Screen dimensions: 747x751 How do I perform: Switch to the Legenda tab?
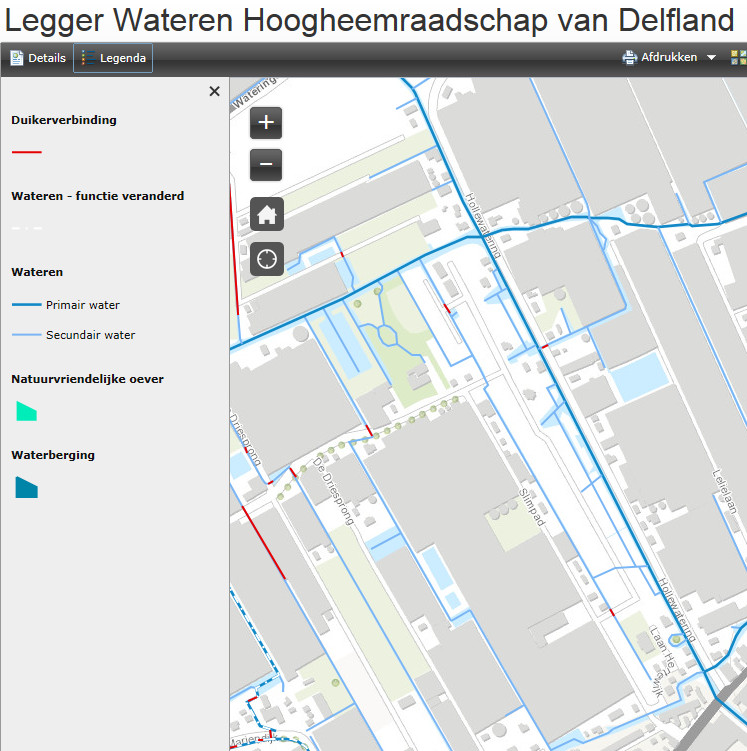pos(113,58)
